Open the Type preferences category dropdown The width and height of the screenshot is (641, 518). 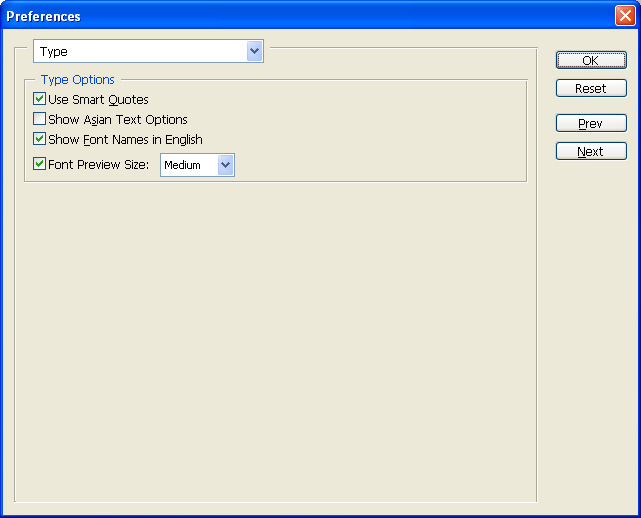(x=148, y=51)
